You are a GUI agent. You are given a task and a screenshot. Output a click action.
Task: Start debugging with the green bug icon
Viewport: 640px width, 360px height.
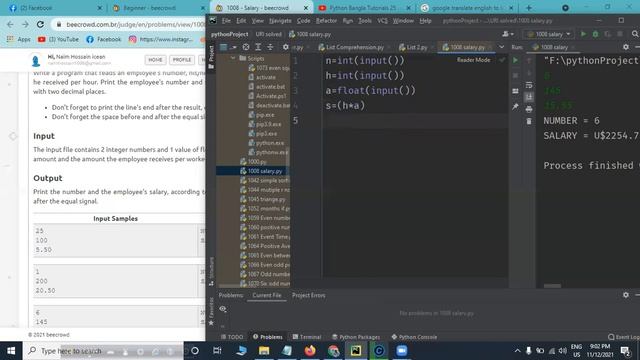[x=596, y=34]
